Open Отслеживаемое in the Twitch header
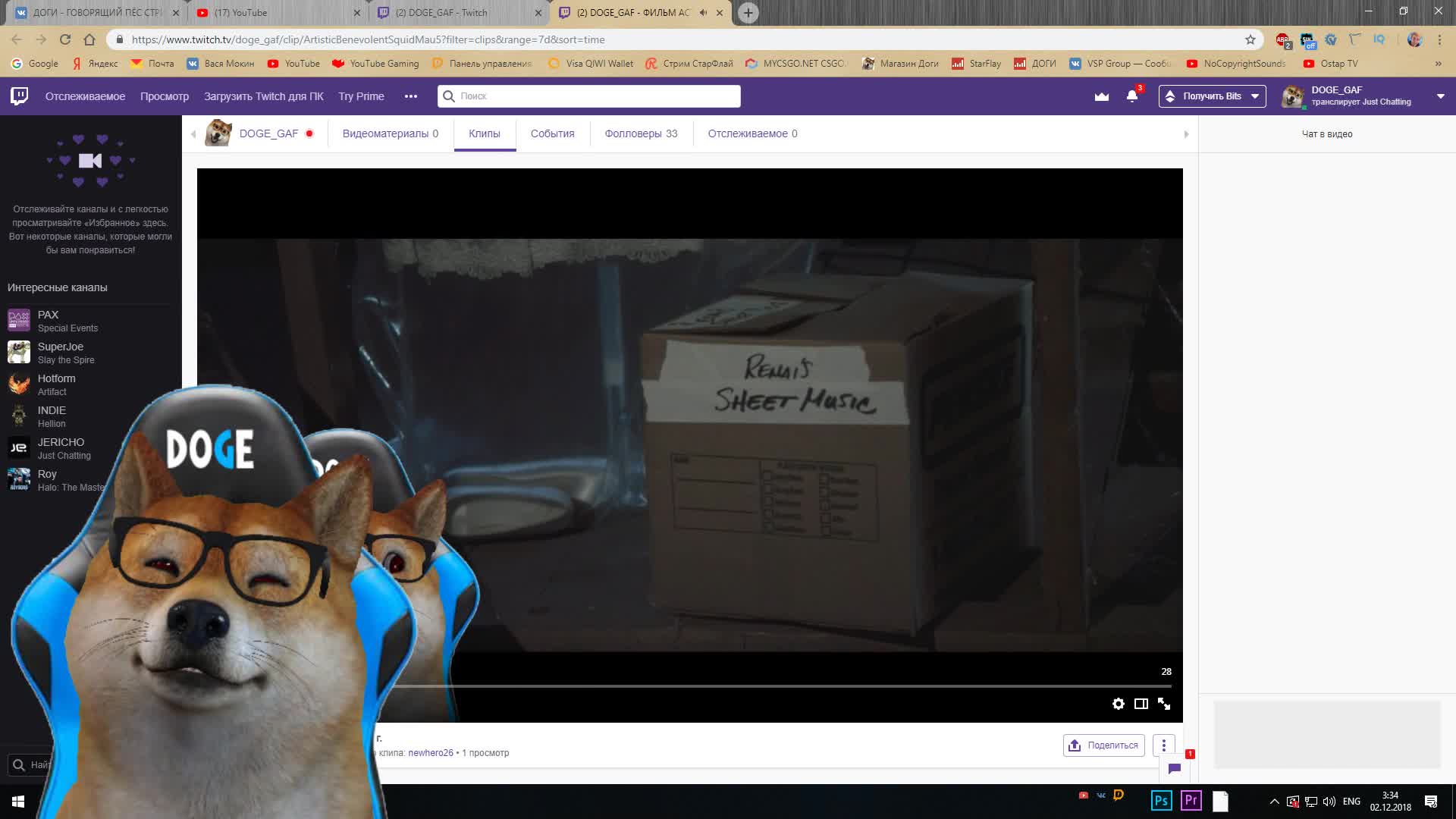The width and height of the screenshot is (1456, 819). tap(85, 96)
